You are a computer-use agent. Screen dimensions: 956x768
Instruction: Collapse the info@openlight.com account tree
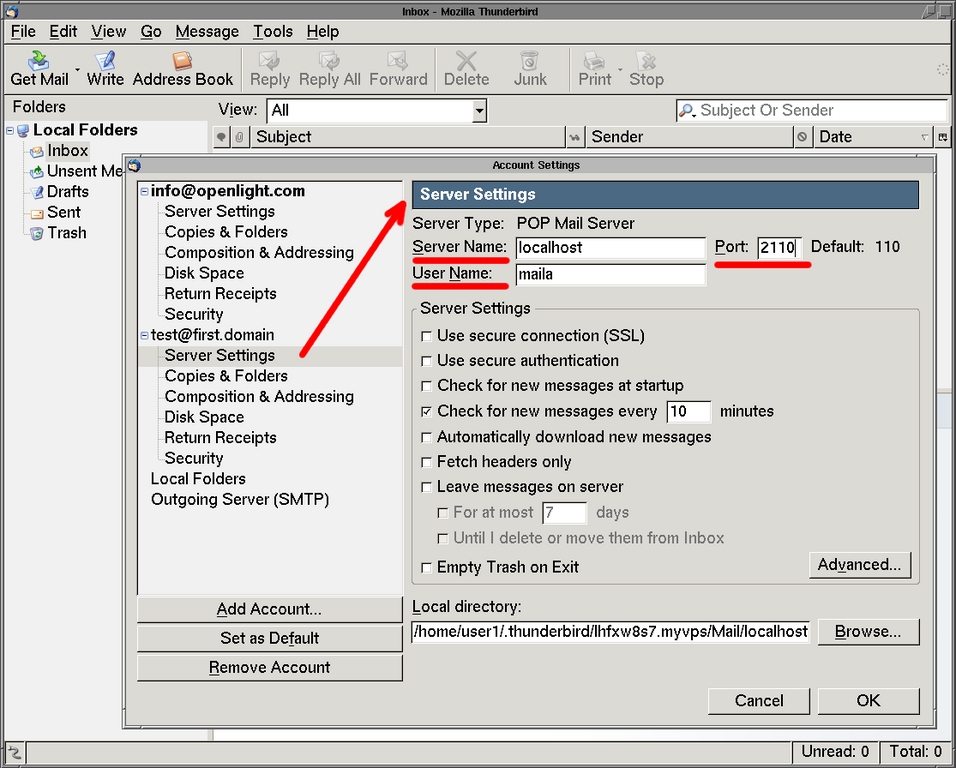click(145, 191)
